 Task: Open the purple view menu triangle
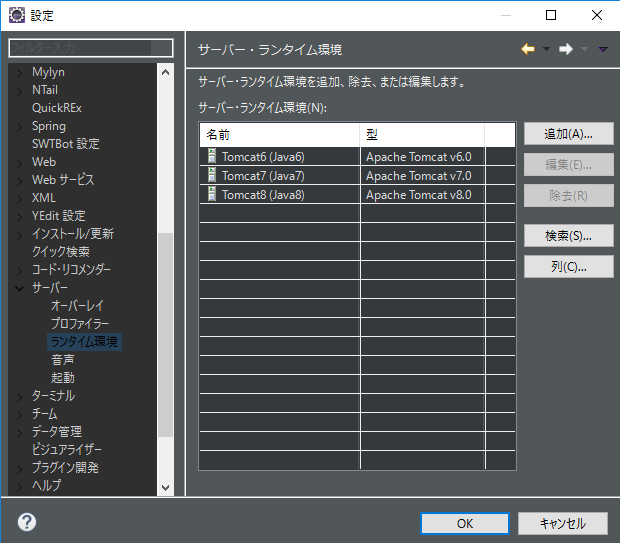click(x=603, y=49)
